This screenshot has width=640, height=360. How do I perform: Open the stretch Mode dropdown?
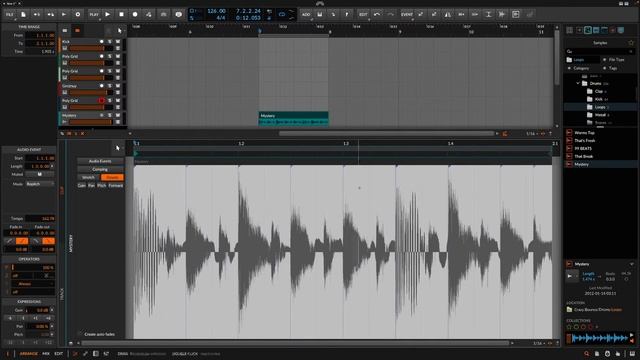click(x=40, y=184)
